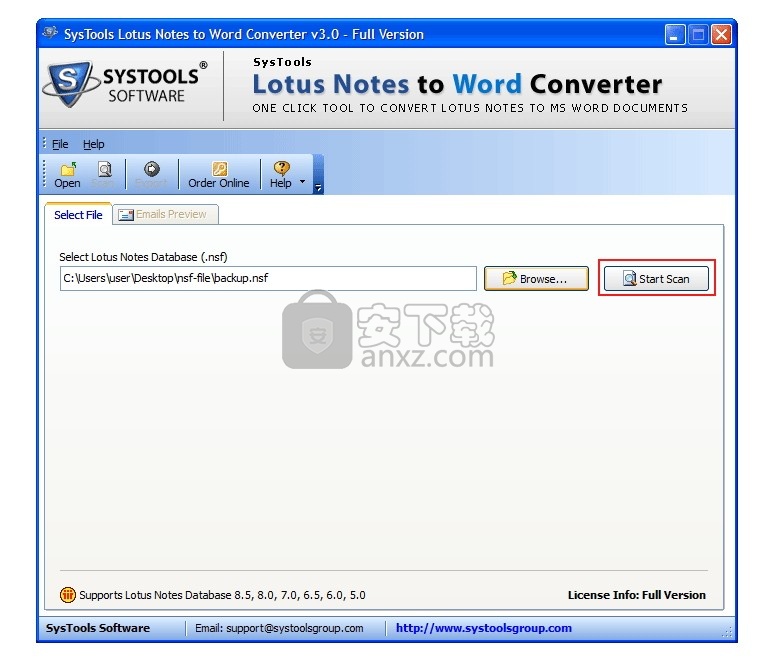
Task: Click the window resize grip corner
Action: pyautogui.click(x=728, y=633)
